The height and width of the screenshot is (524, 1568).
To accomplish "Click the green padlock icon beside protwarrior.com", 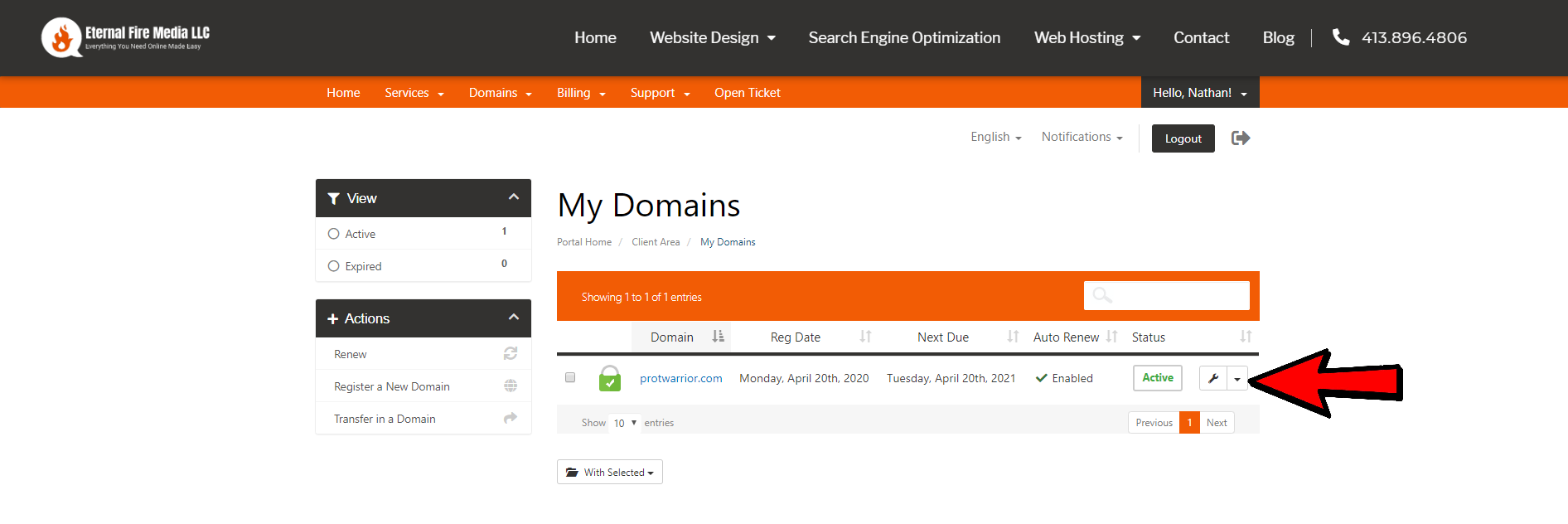I will (x=610, y=378).
